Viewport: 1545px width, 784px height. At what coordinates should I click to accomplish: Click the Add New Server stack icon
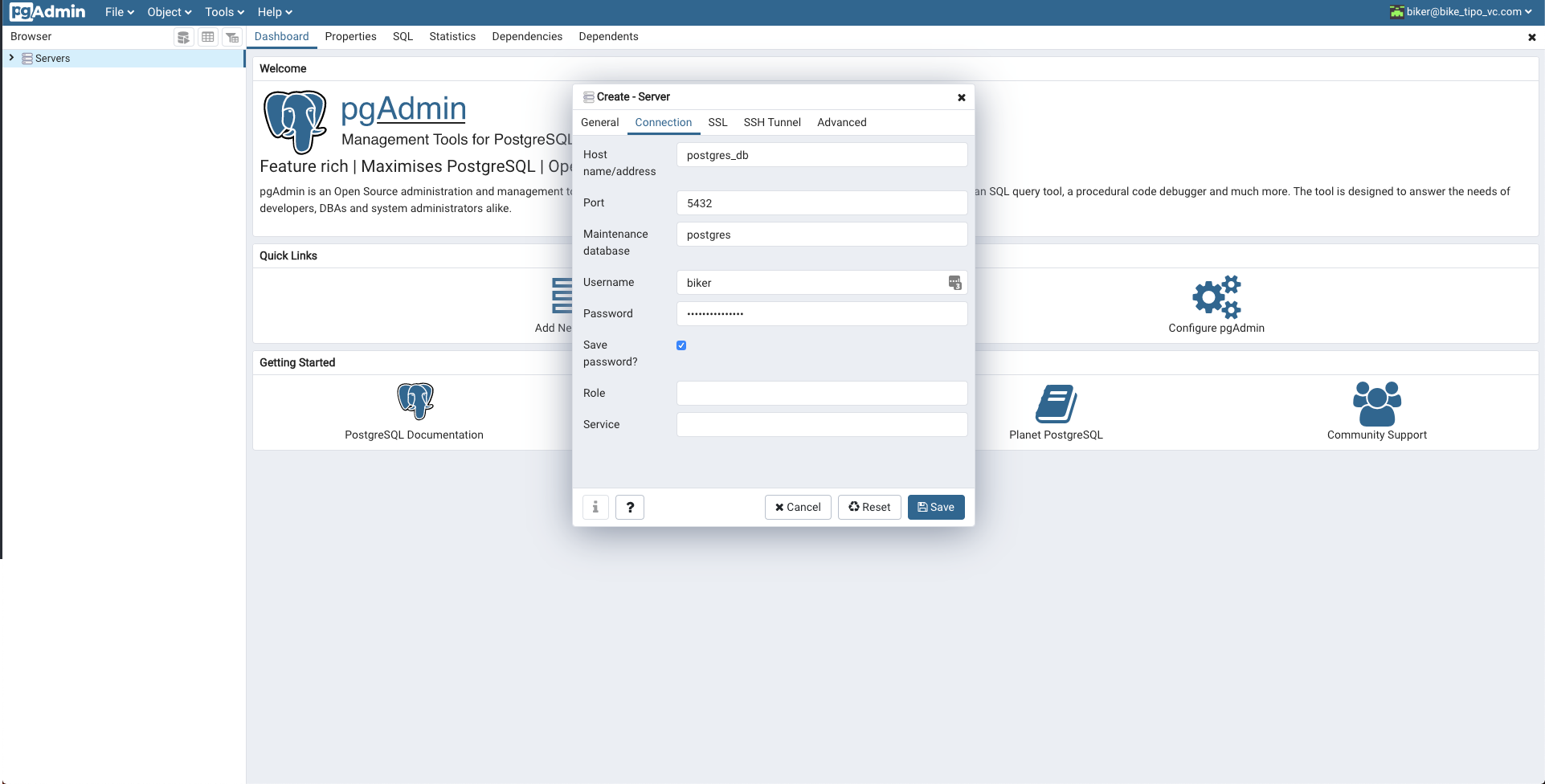coord(562,296)
